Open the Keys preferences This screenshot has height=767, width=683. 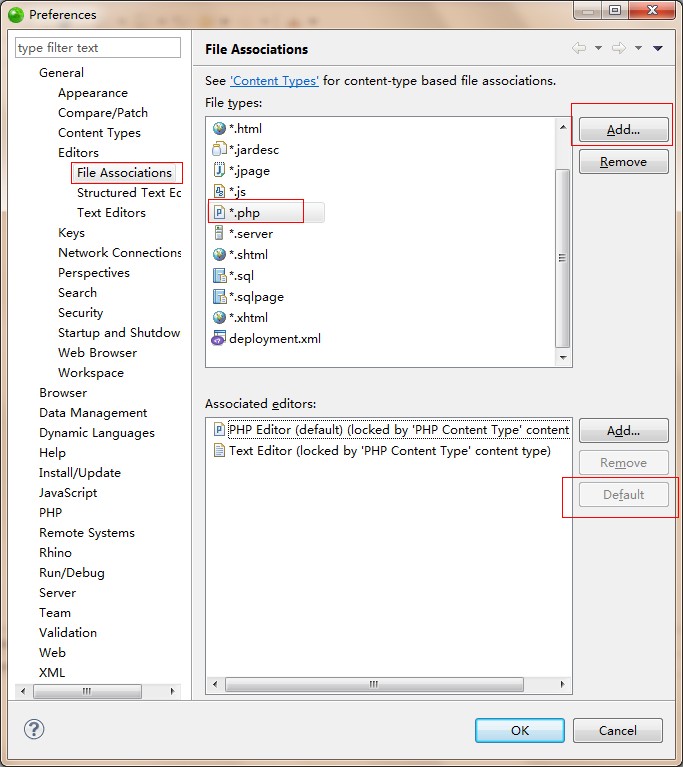[71, 233]
